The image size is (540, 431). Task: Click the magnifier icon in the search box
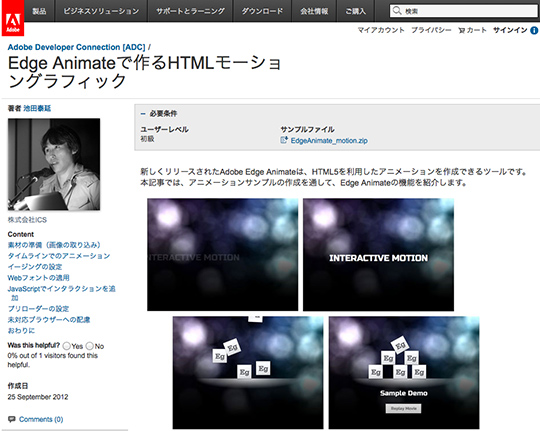point(397,11)
